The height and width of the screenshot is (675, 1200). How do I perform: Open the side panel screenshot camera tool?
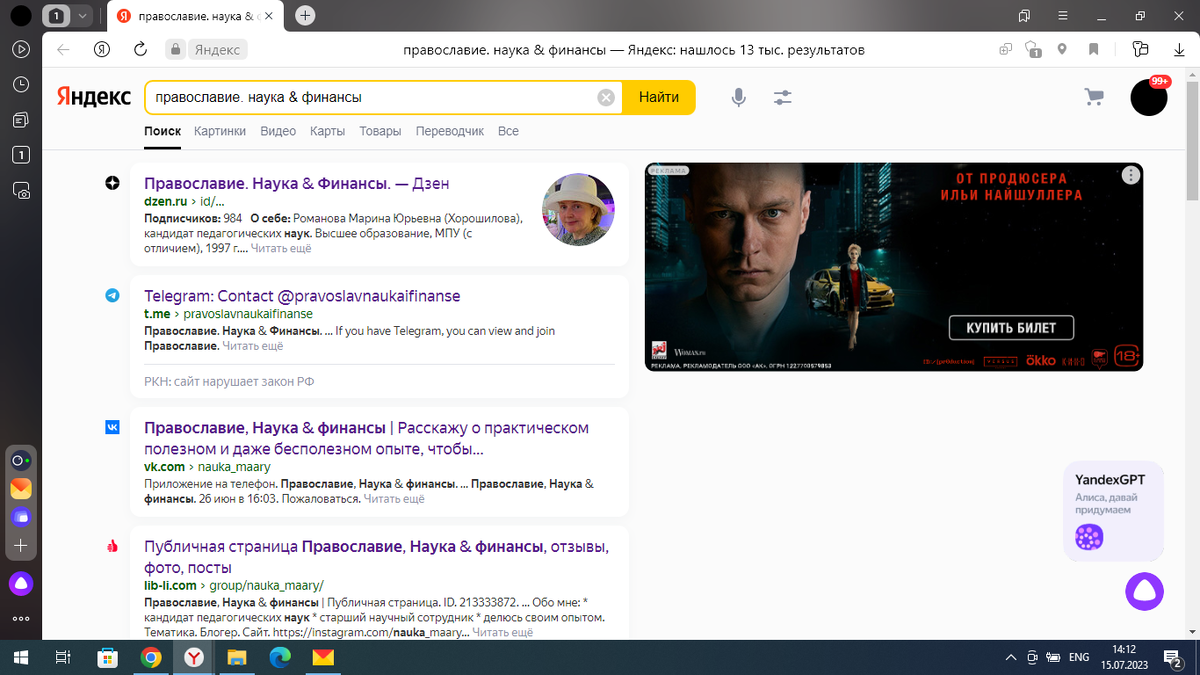[x=21, y=190]
